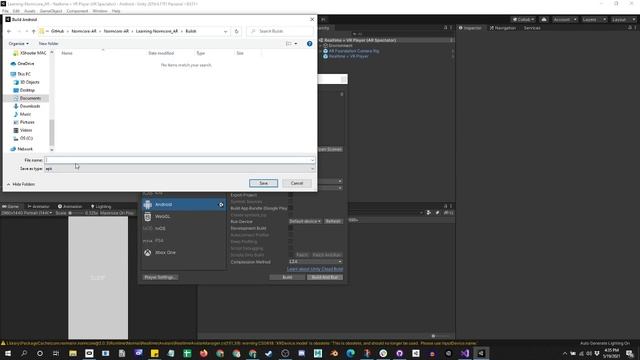The image size is (640, 360).
Task: Open Visual Studio from taskbar
Action: tap(465, 353)
